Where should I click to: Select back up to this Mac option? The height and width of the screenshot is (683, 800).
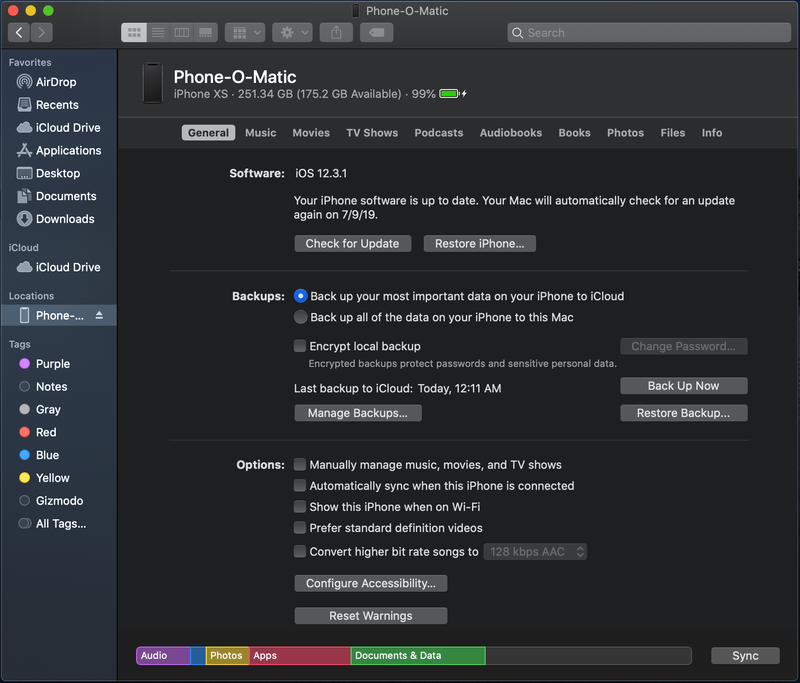click(x=301, y=317)
